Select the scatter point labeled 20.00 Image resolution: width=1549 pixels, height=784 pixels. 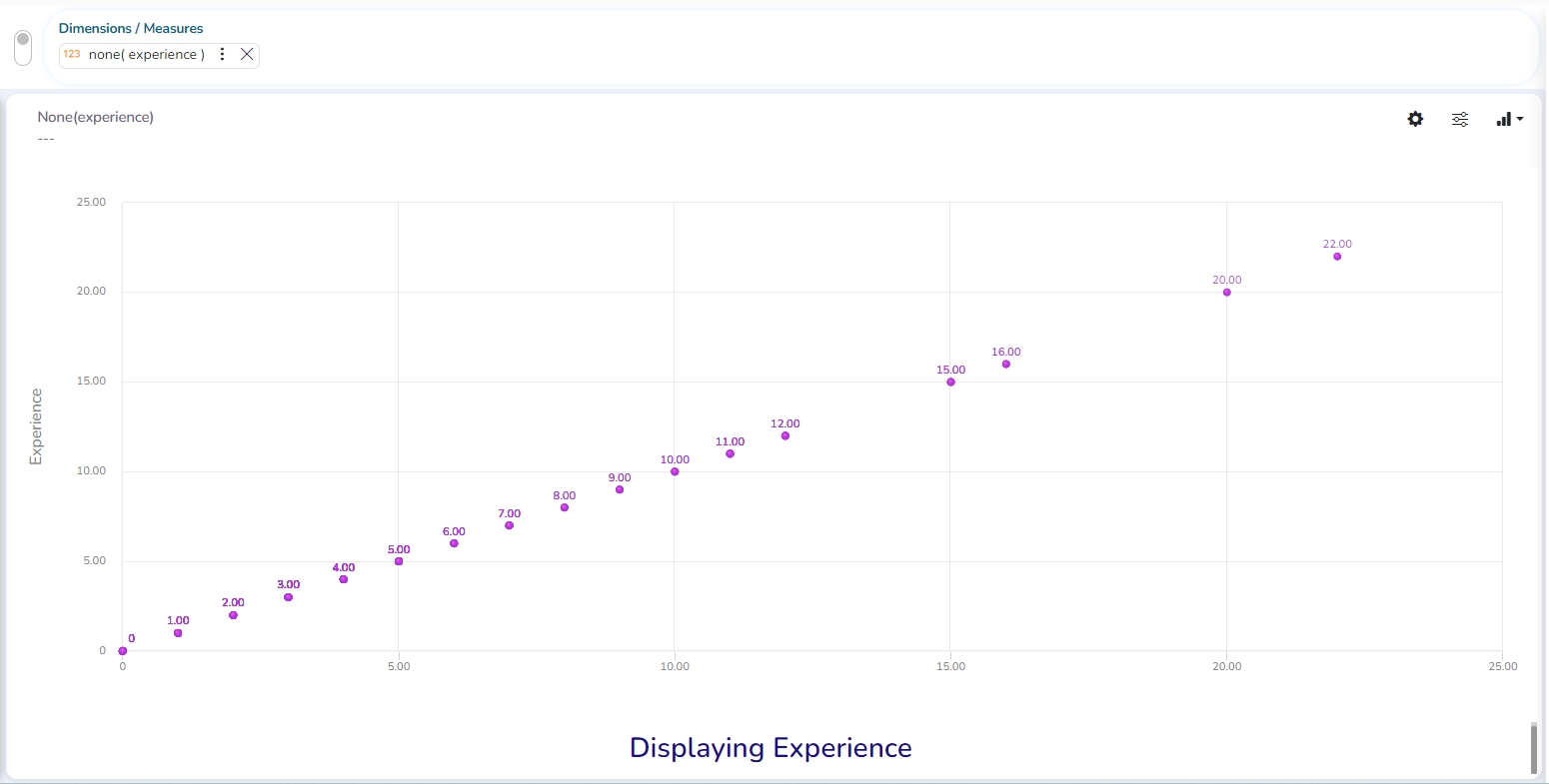click(x=1227, y=293)
